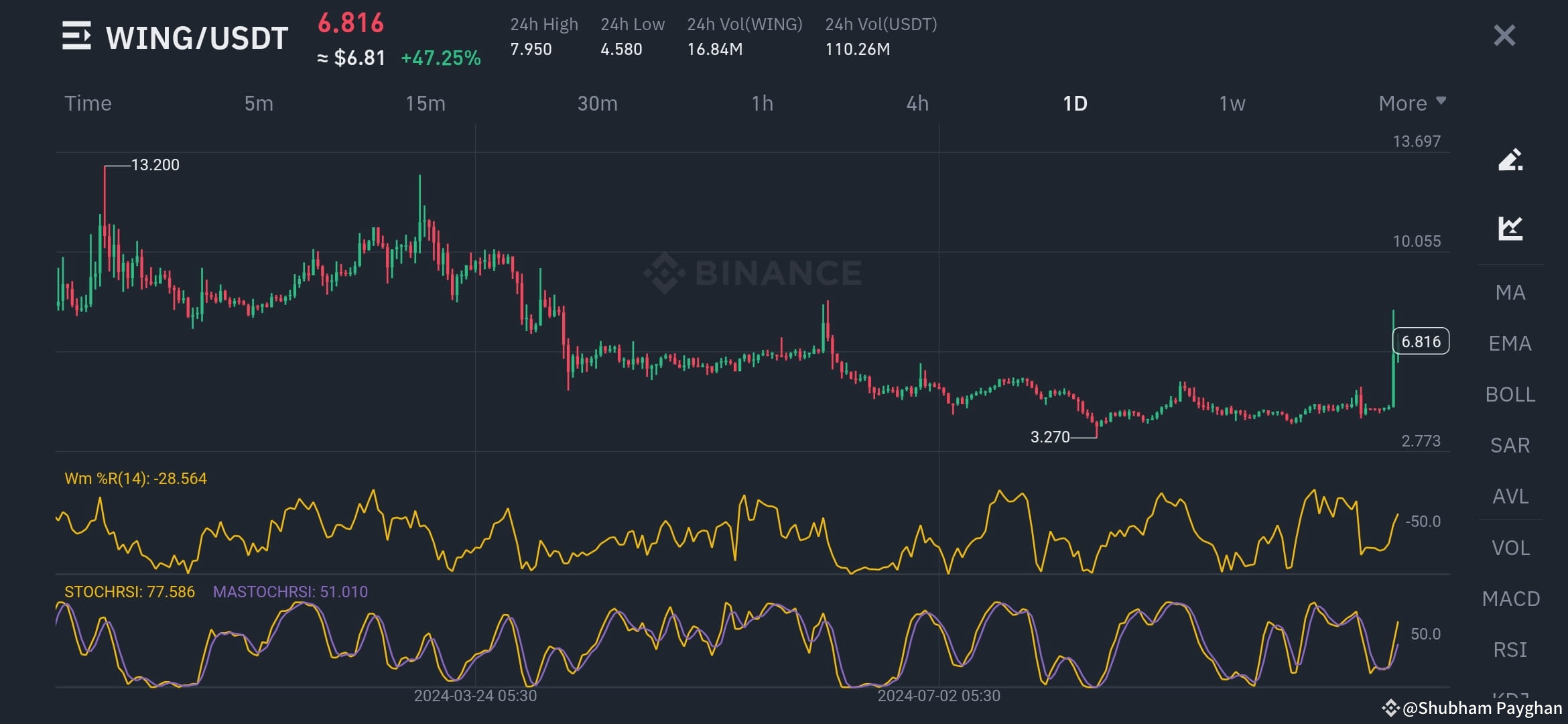Show the MACD indicator
The height and width of the screenshot is (724, 1568).
click(x=1510, y=599)
